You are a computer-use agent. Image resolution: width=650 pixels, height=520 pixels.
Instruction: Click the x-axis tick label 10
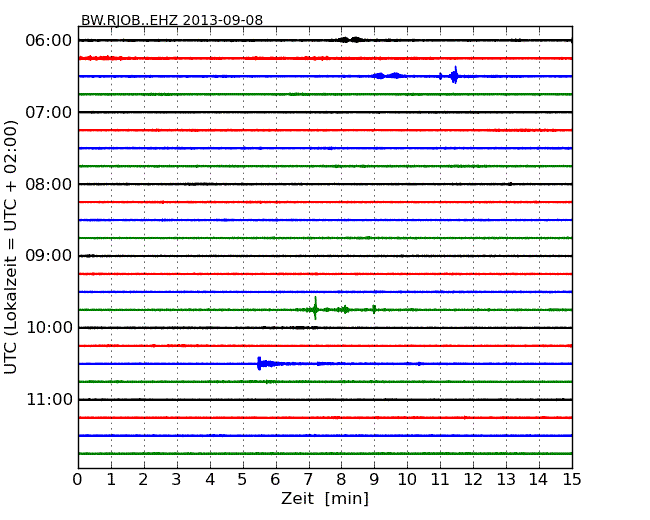click(x=407, y=480)
